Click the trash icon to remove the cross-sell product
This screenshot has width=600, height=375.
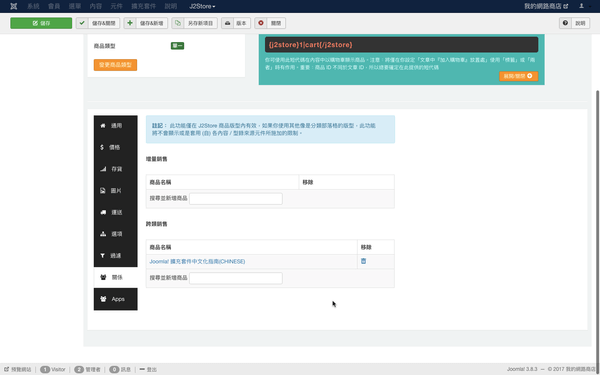[x=364, y=261]
